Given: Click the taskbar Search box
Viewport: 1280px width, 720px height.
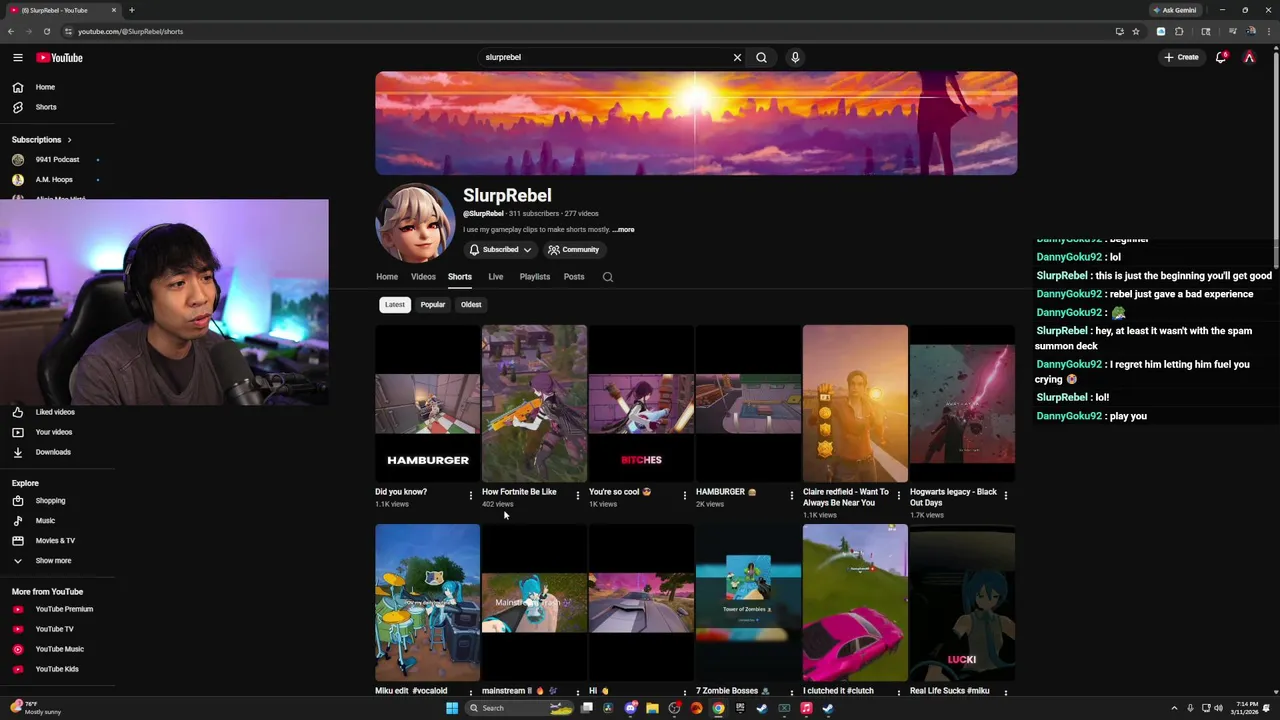Looking at the screenshot, I should 520,708.
